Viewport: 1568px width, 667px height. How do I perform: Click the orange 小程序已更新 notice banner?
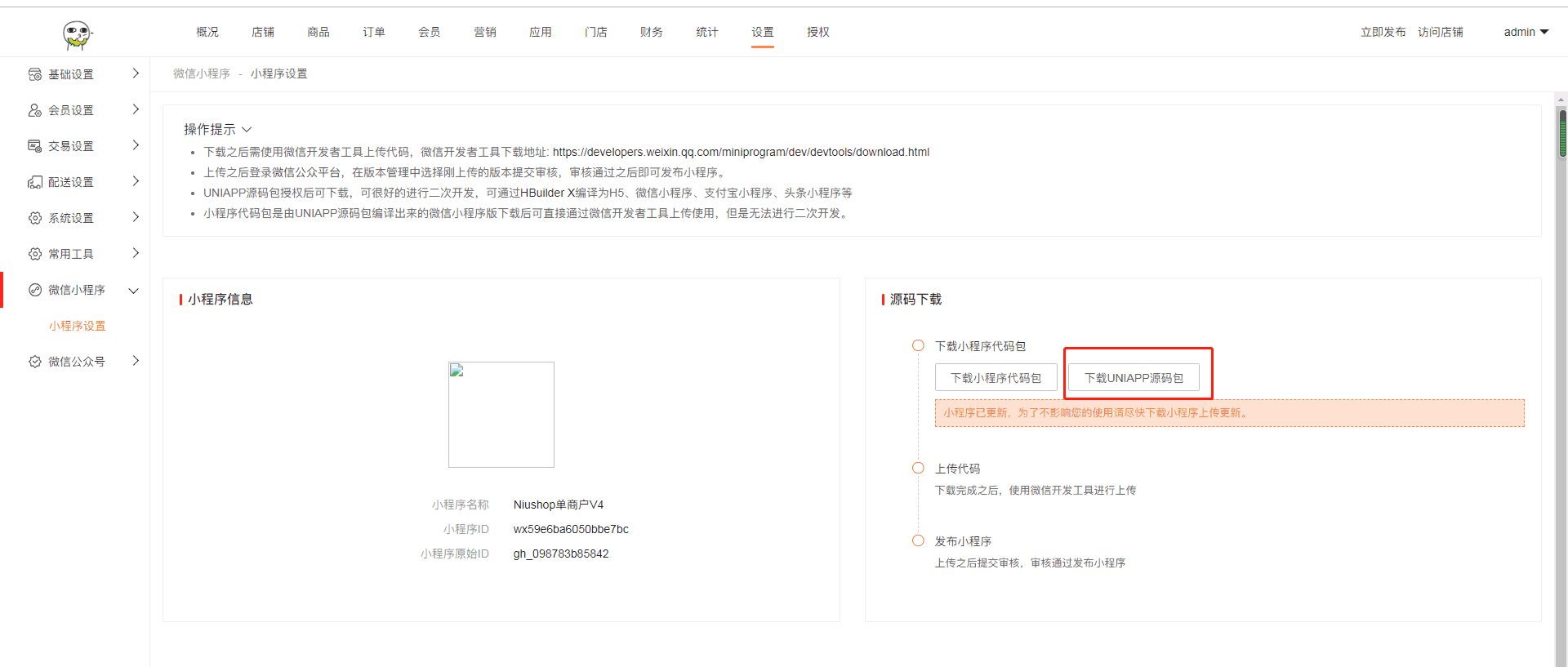(x=1230, y=413)
